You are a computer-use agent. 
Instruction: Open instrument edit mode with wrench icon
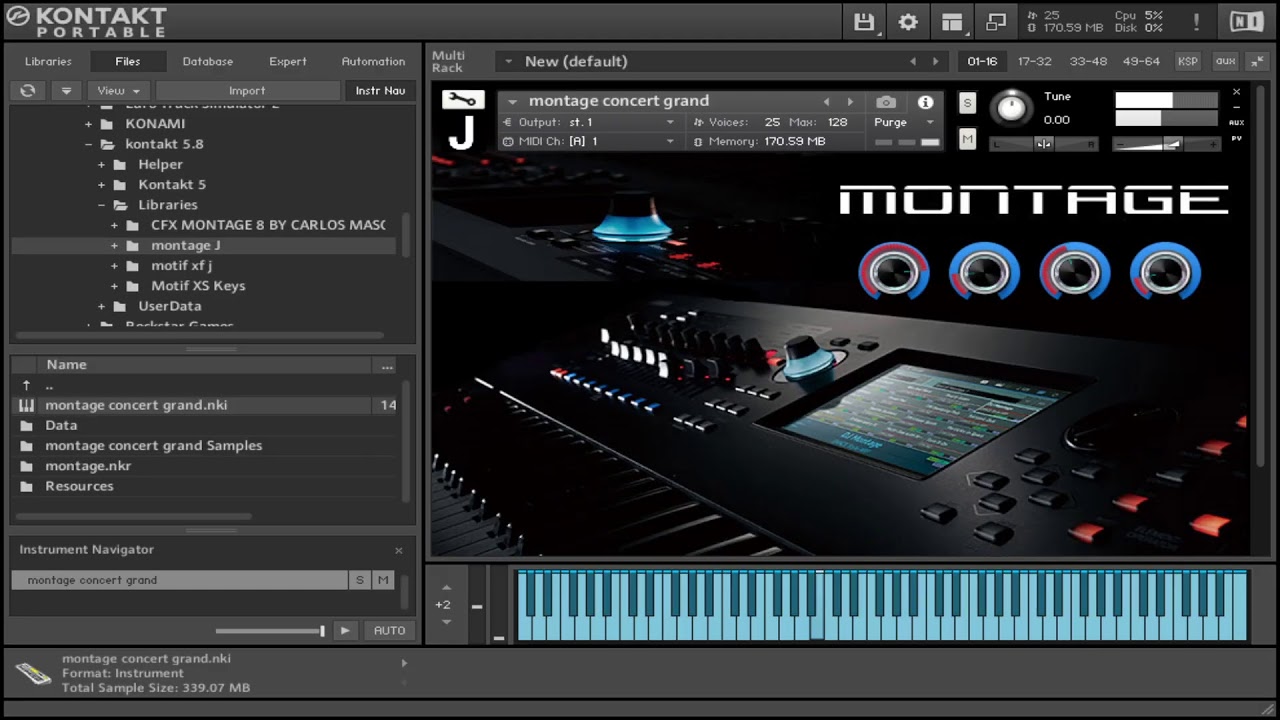pos(462,100)
